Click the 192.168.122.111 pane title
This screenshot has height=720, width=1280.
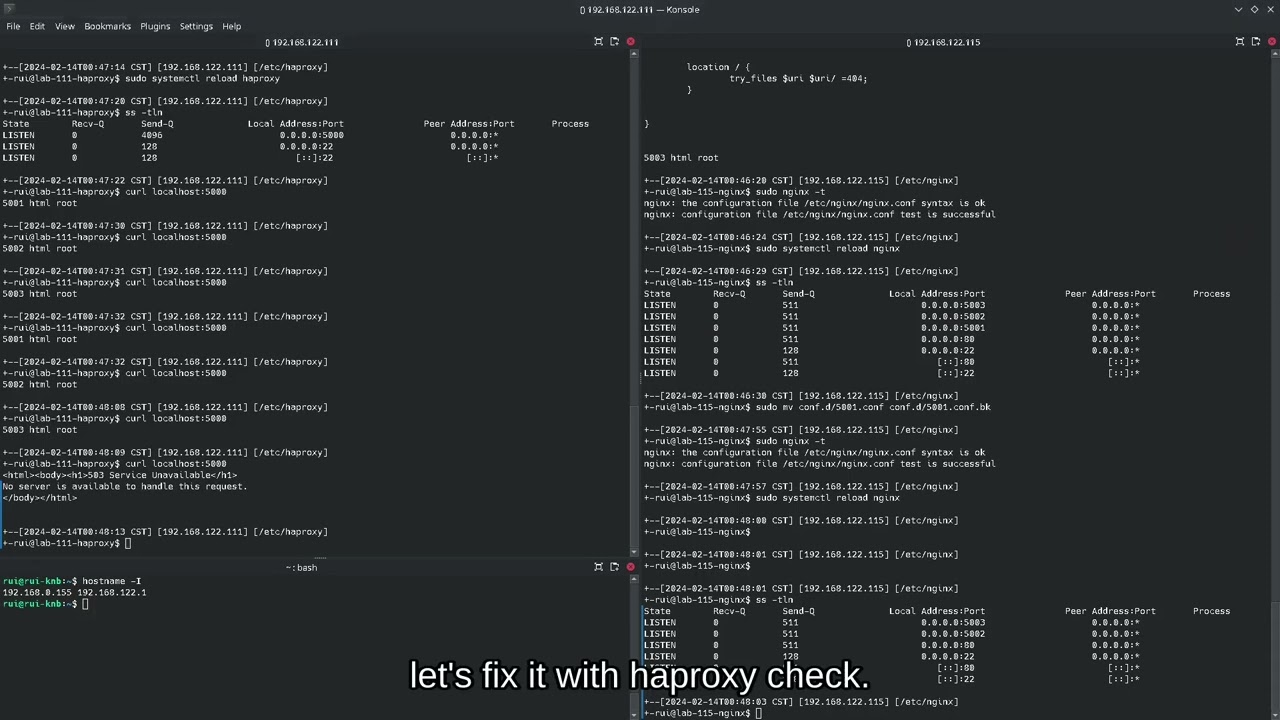(x=301, y=42)
